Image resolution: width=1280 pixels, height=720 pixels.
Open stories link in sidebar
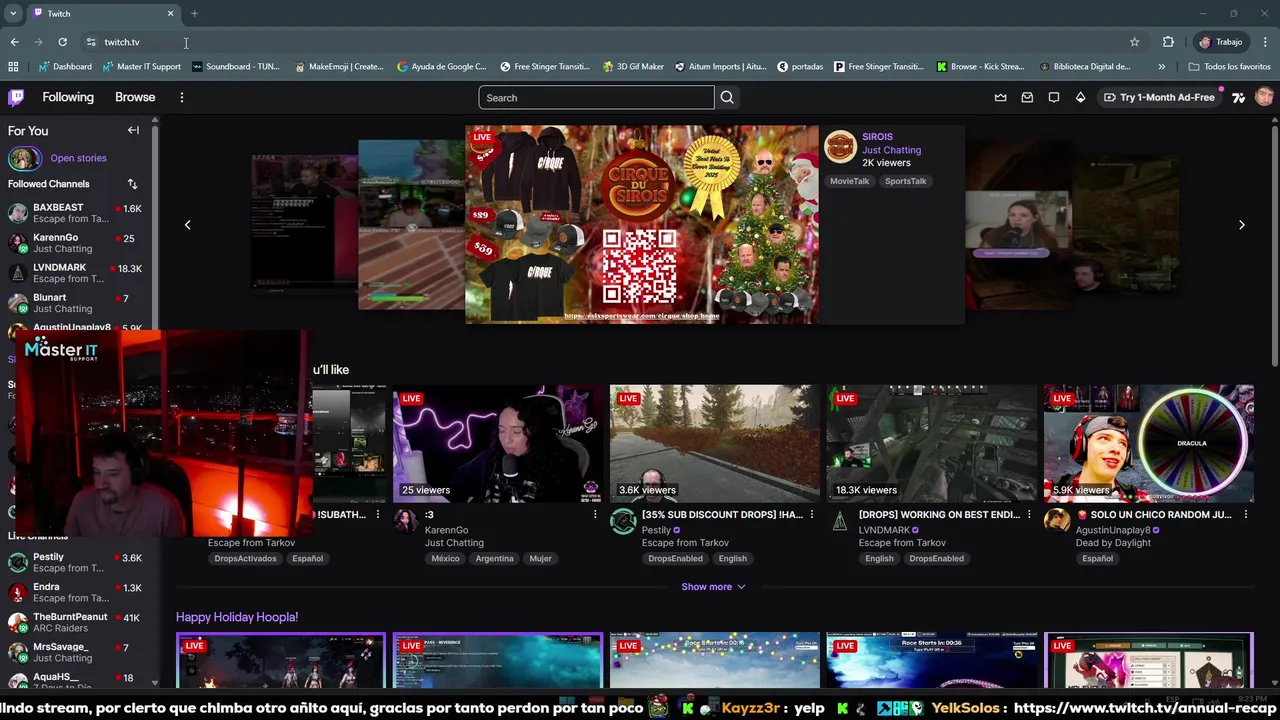click(78, 158)
